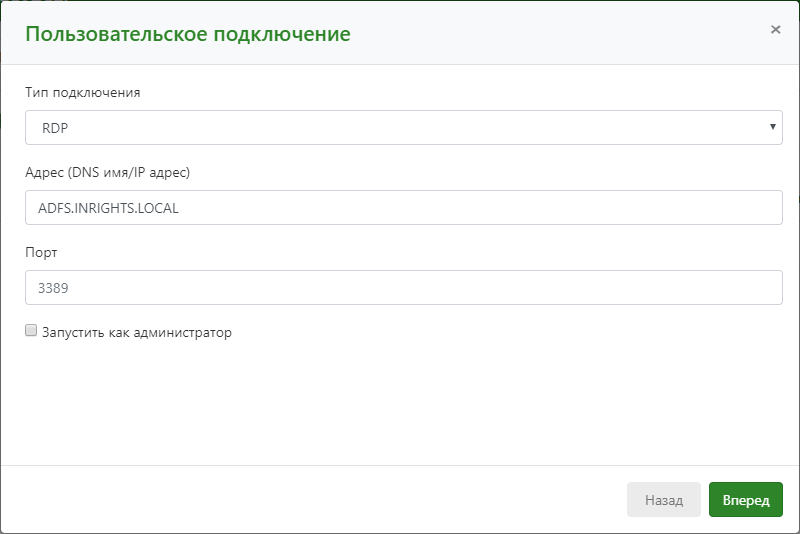Enable the Запустить как администратор checkbox
This screenshot has width=800, height=534.
click(31, 330)
